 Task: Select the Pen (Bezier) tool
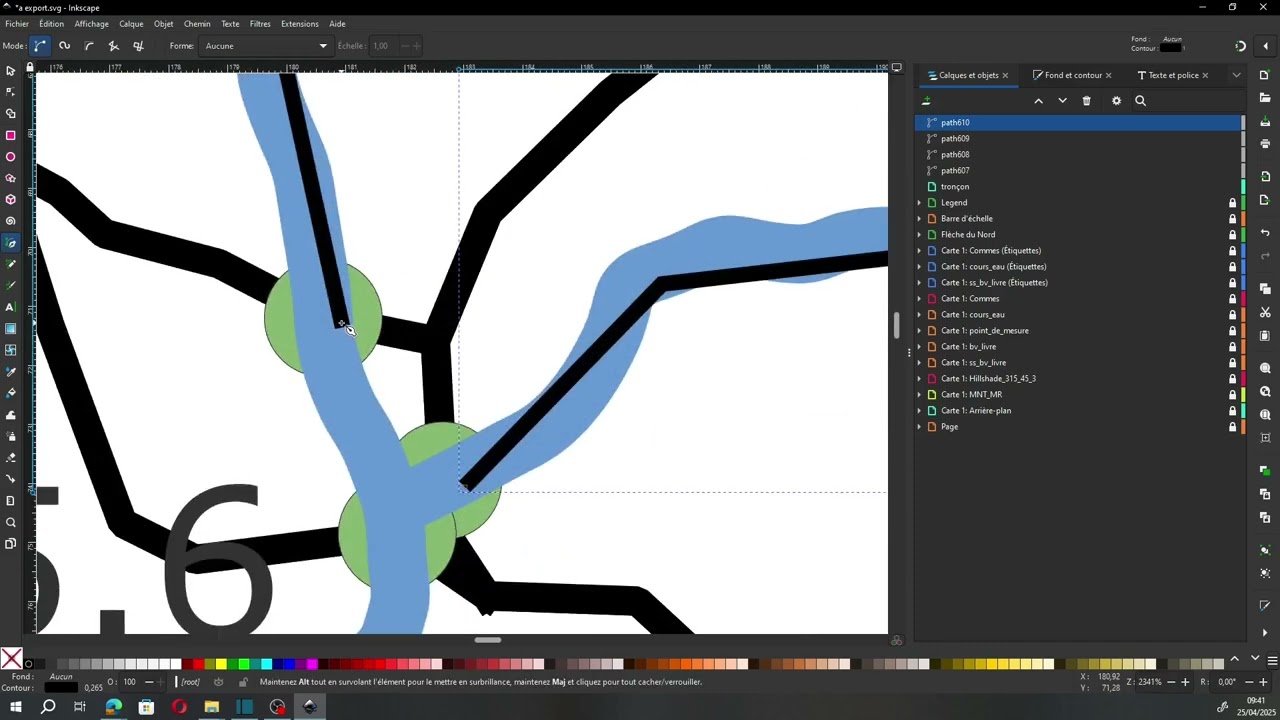[10, 243]
